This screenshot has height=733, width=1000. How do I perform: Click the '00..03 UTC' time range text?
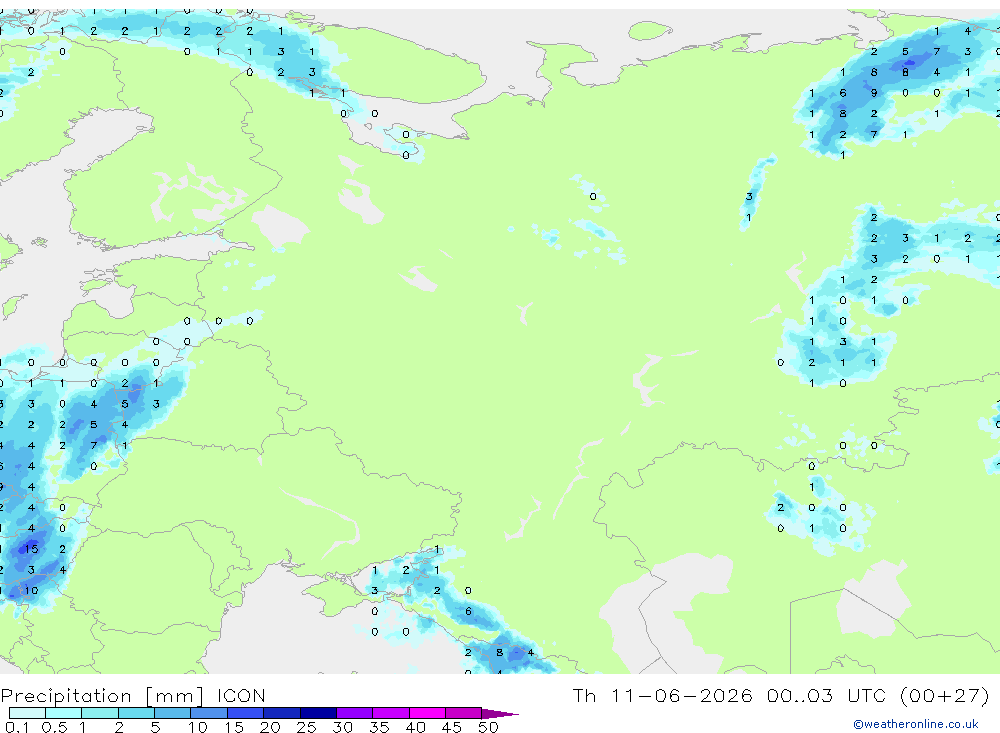click(x=826, y=695)
